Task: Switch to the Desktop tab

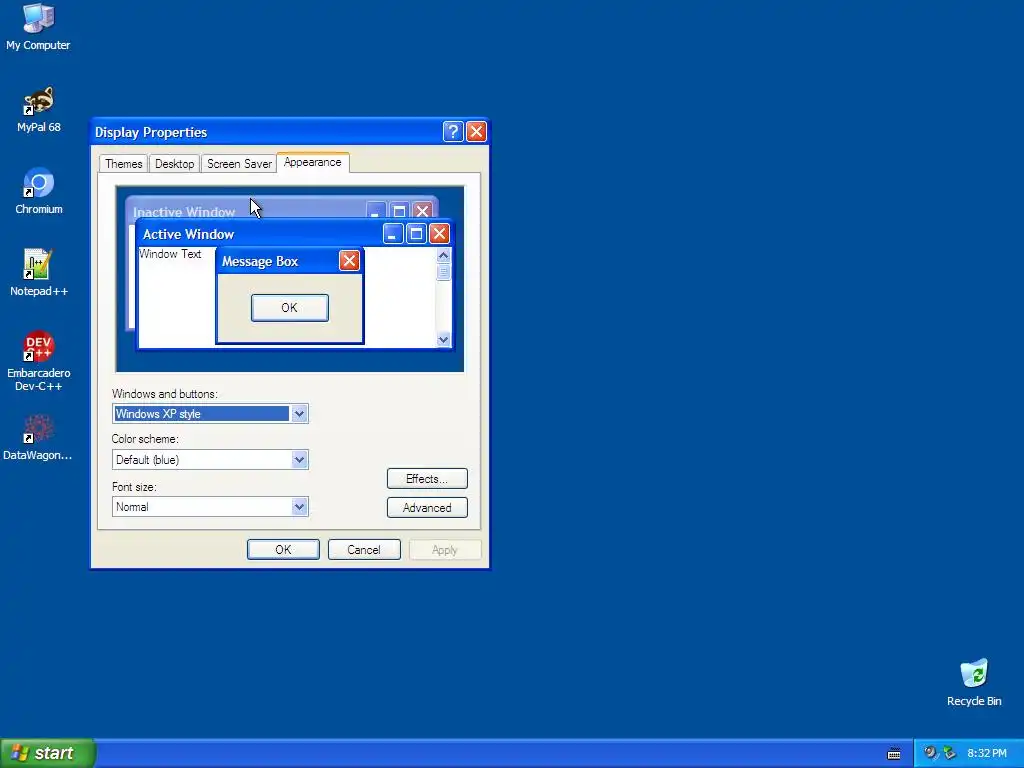Action: tap(174, 164)
